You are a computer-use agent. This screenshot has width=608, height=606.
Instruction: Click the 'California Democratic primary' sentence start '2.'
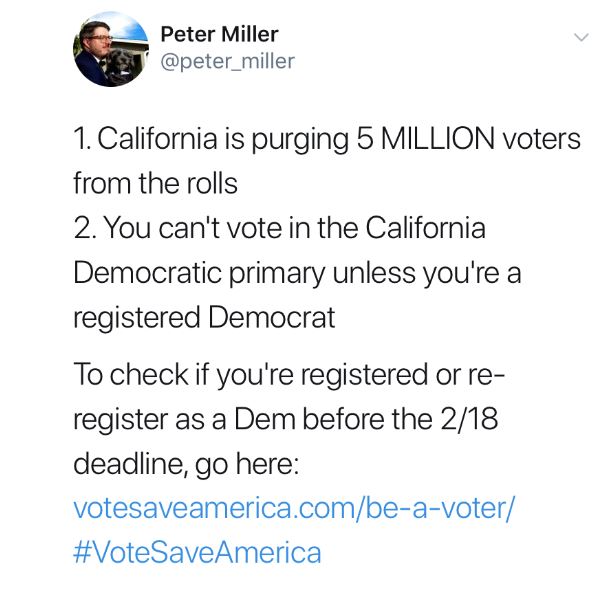(x=83, y=228)
